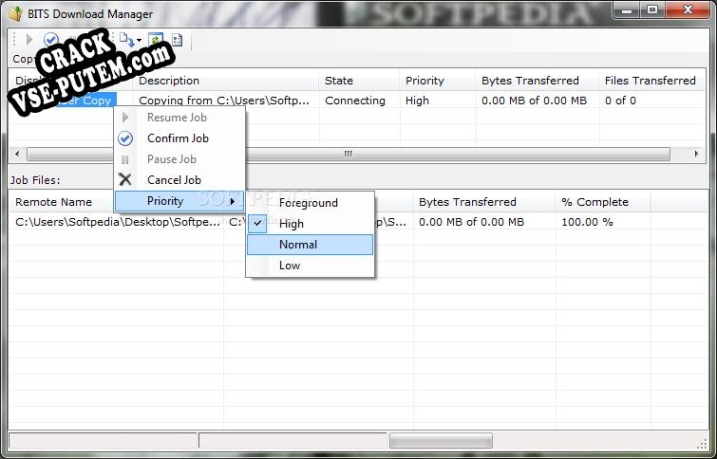Click the pause icon beside Pause Job
Screen dimensions: 717x459
[125, 160]
